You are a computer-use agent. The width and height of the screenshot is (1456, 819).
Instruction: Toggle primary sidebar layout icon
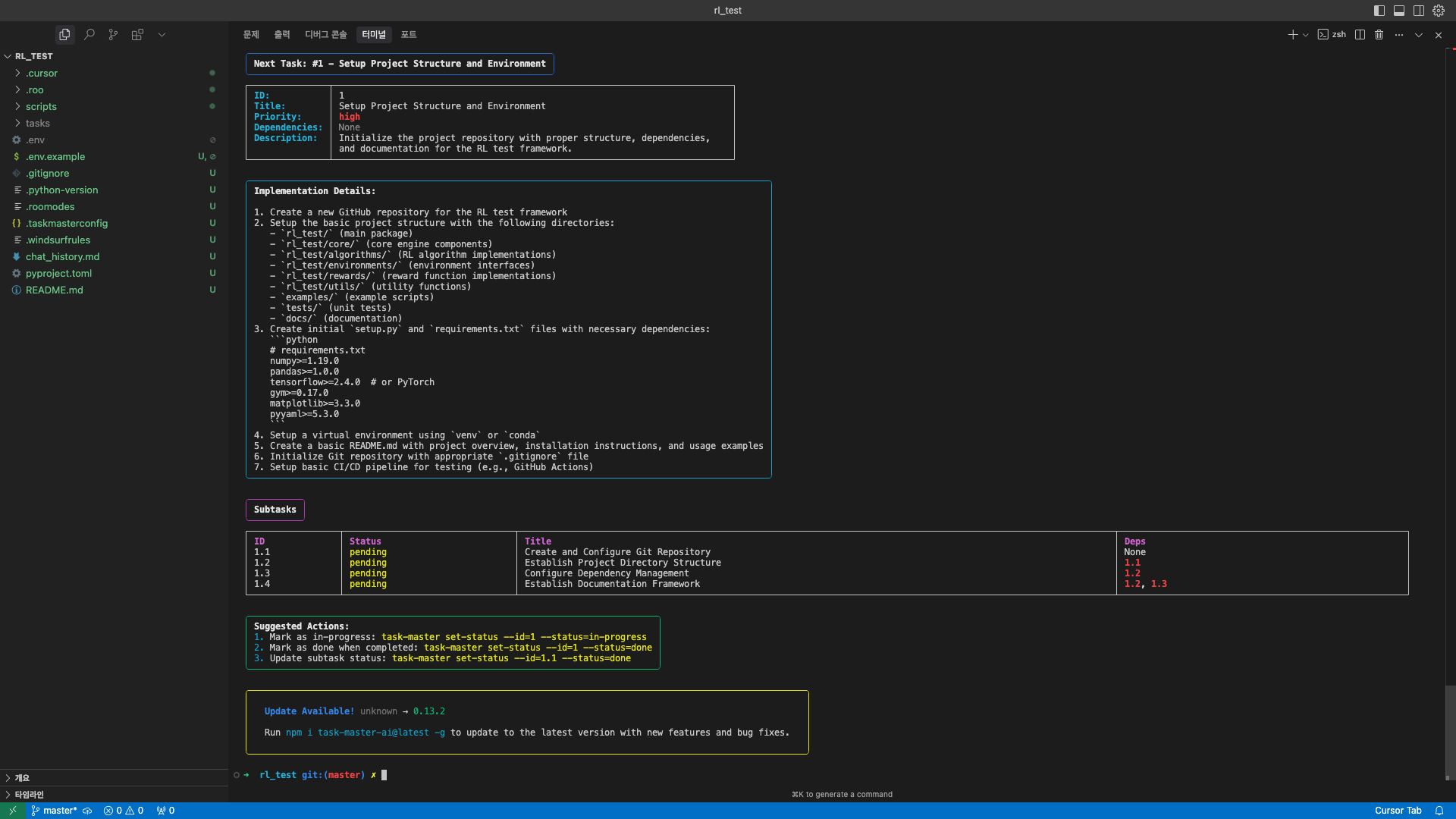point(1379,11)
